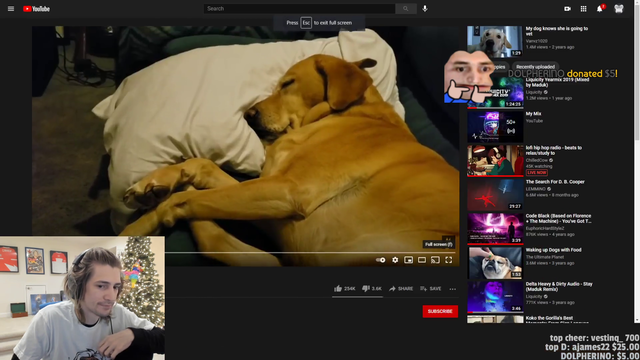The height and width of the screenshot is (360, 640).
Task: Like the video with thumbs up 254K
Action: [x=344, y=289]
